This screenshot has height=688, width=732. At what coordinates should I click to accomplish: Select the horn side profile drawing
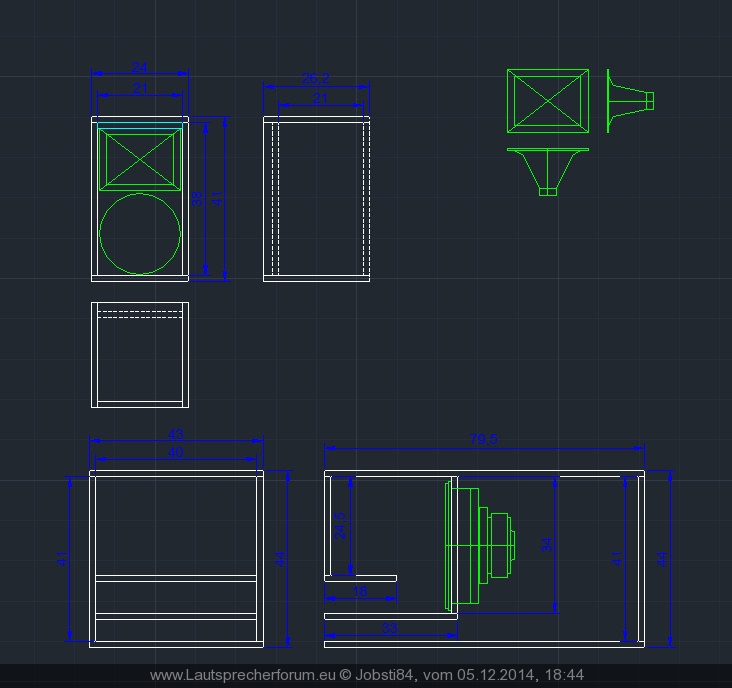click(x=629, y=100)
